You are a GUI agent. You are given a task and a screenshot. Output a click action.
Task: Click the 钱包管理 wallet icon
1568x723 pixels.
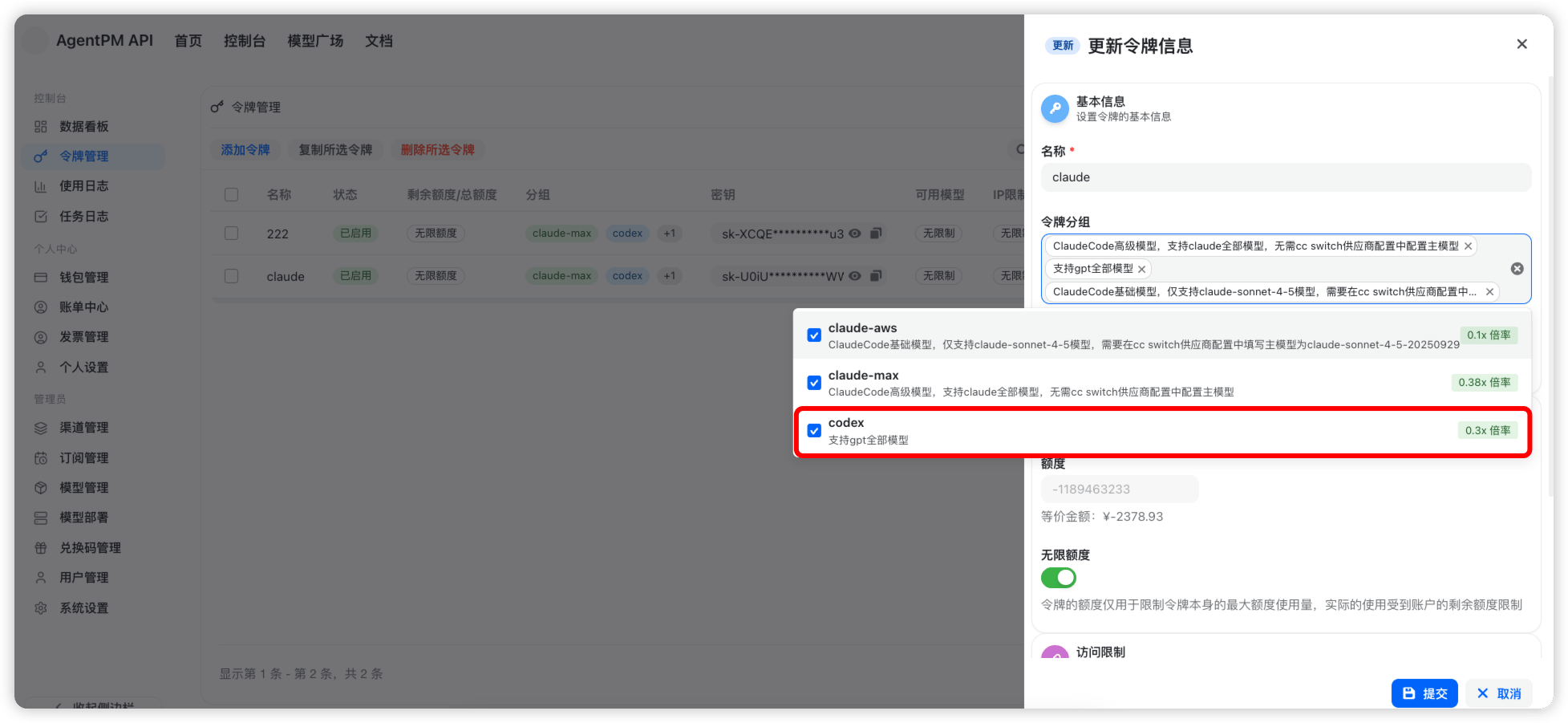(x=40, y=278)
